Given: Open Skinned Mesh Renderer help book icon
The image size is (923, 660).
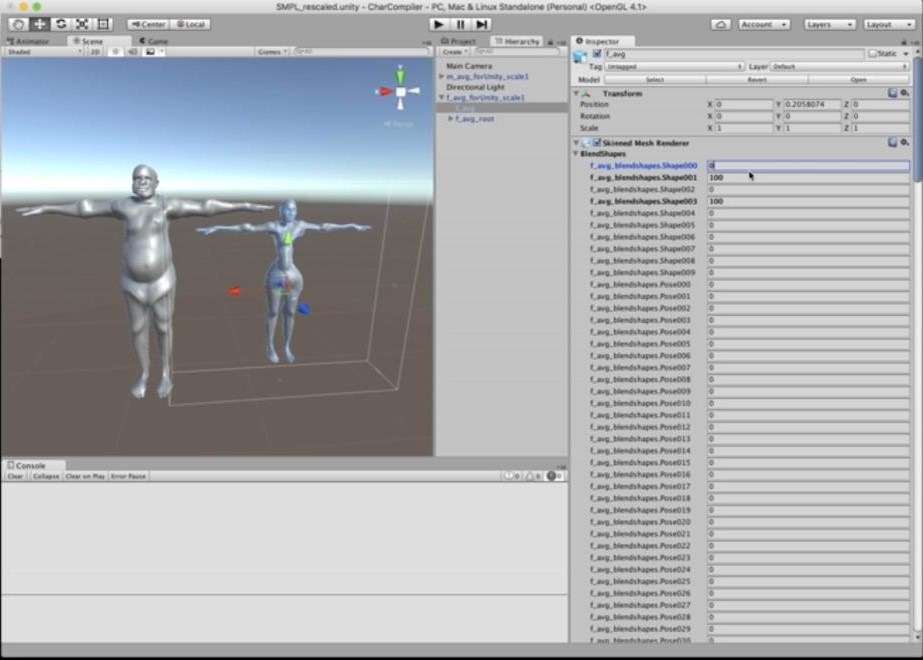Looking at the screenshot, I should click(x=892, y=142).
